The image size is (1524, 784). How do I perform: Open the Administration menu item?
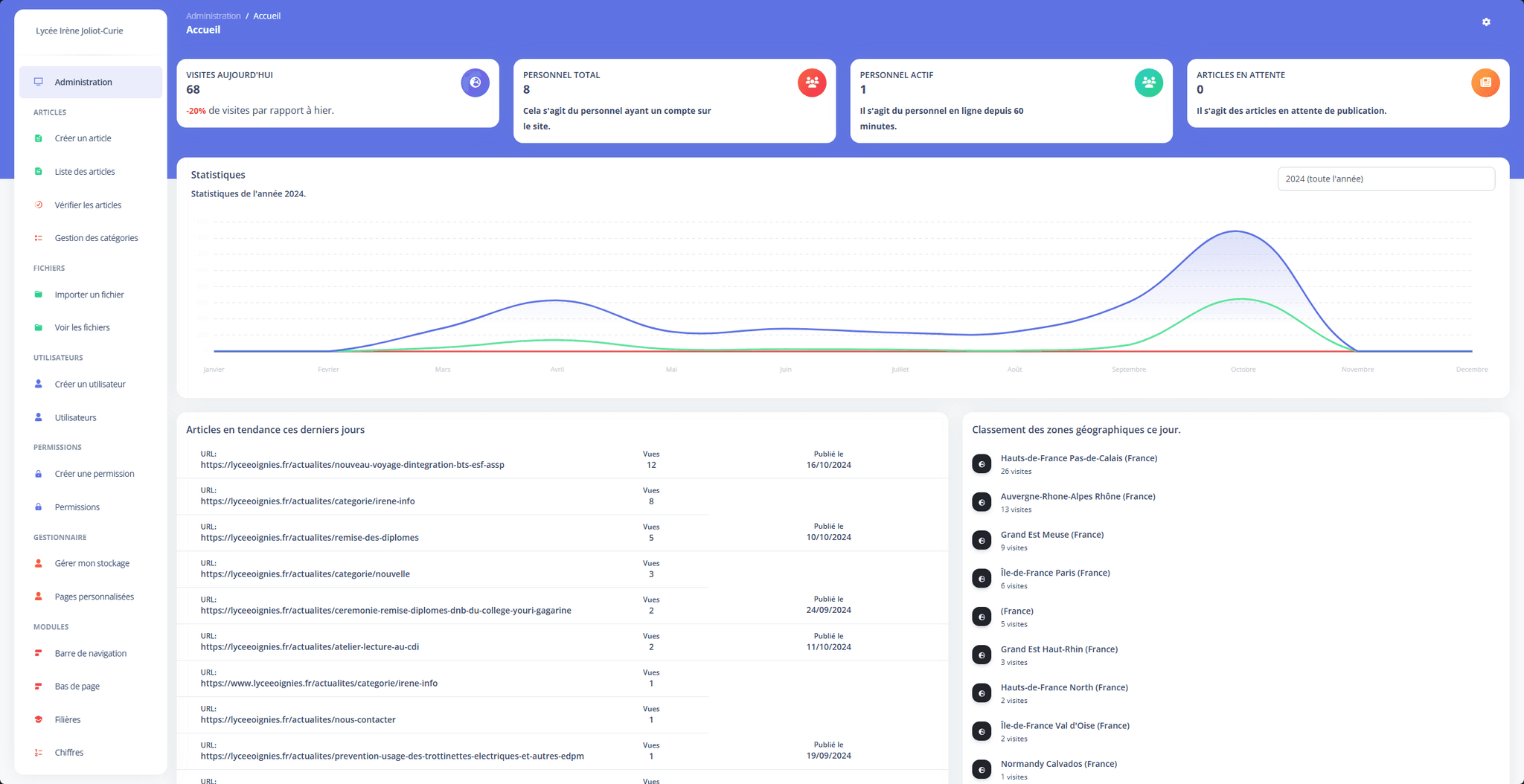tap(91, 82)
